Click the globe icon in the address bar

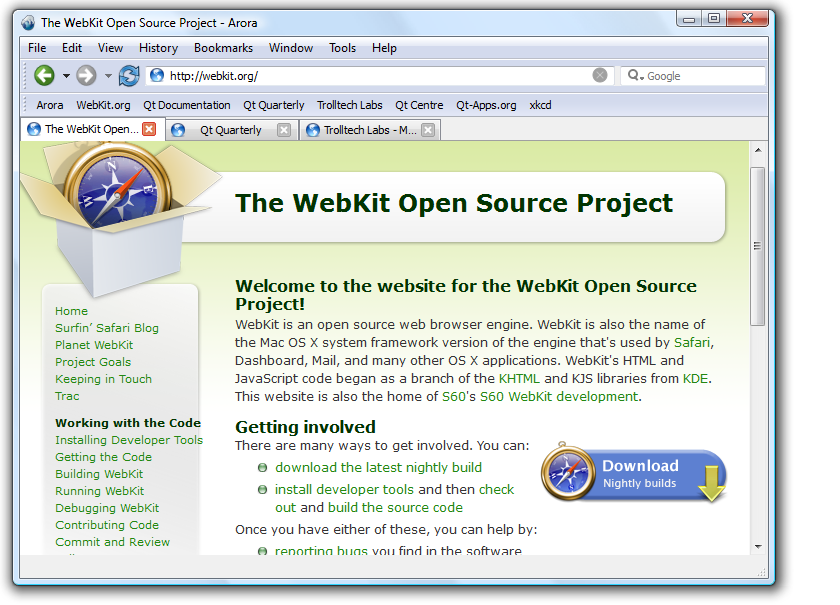tap(157, 76)
